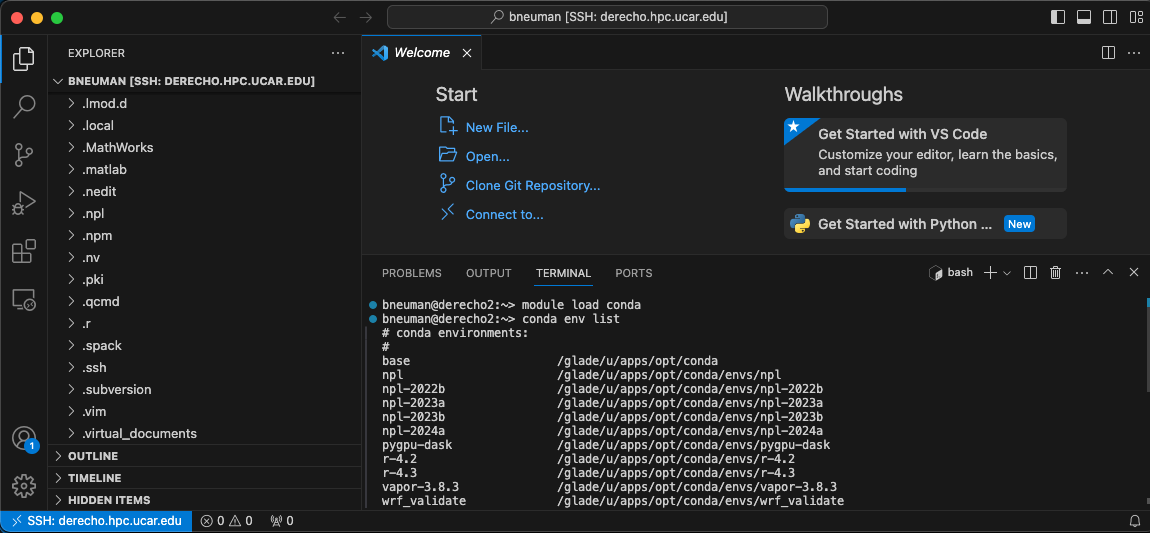Screen dimensions: 1150x533
Task: Select the .subversion folder row
Action: tap(205, 389)
